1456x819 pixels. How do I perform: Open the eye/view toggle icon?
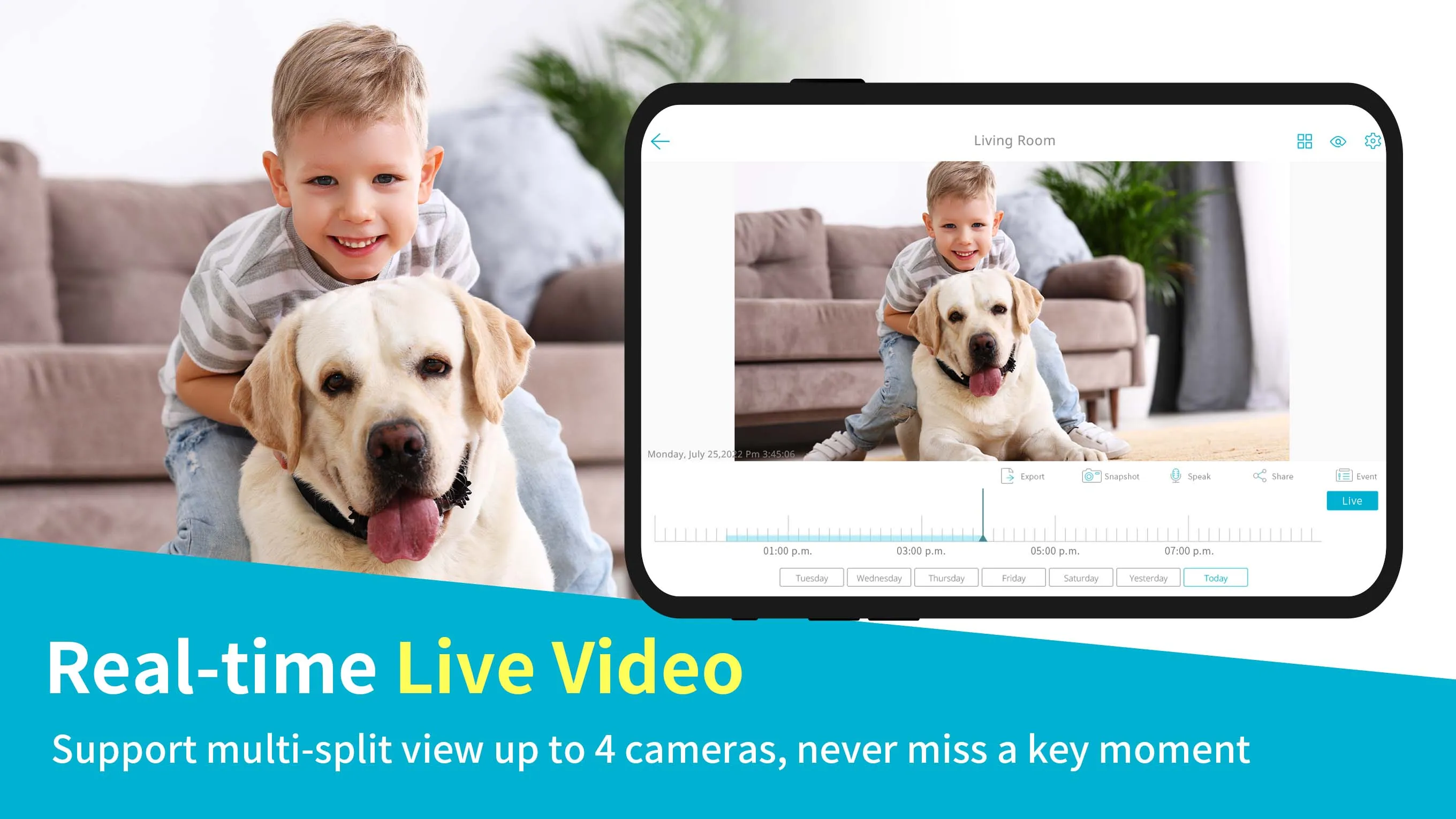[1338, 140]
